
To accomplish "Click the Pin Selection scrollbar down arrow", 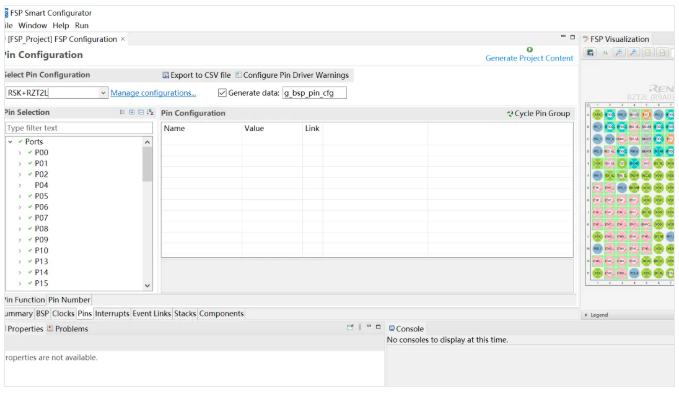I will (x=147, y=286).
